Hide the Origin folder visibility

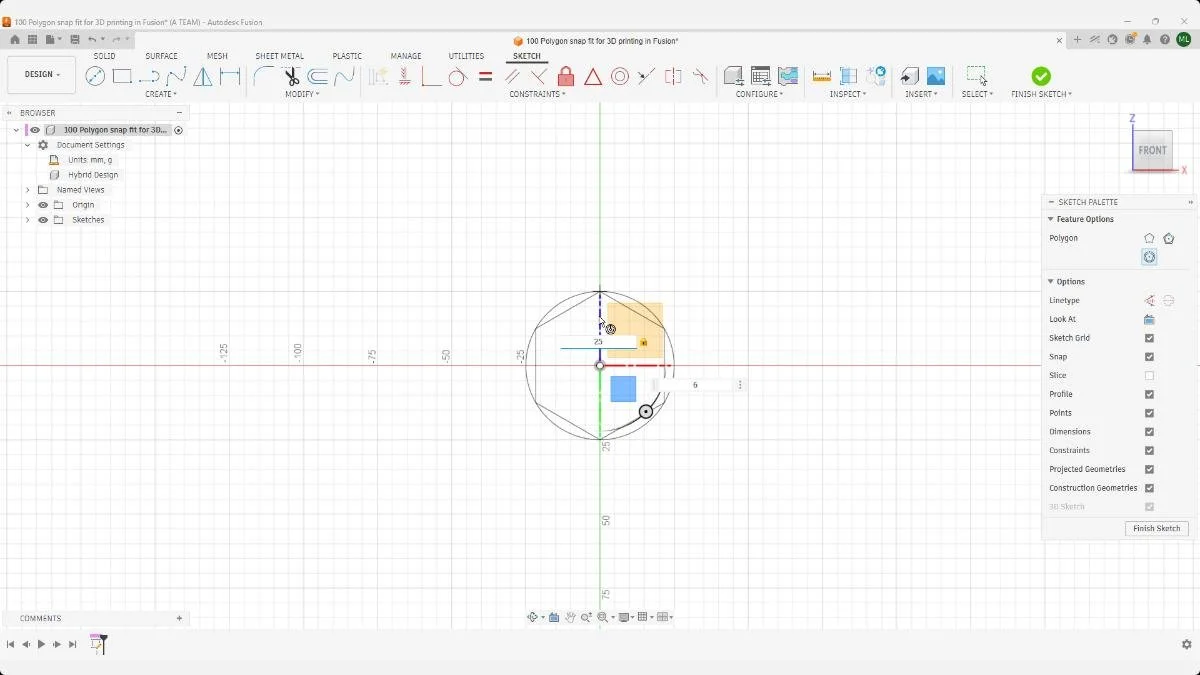click(x=43, y=205)
